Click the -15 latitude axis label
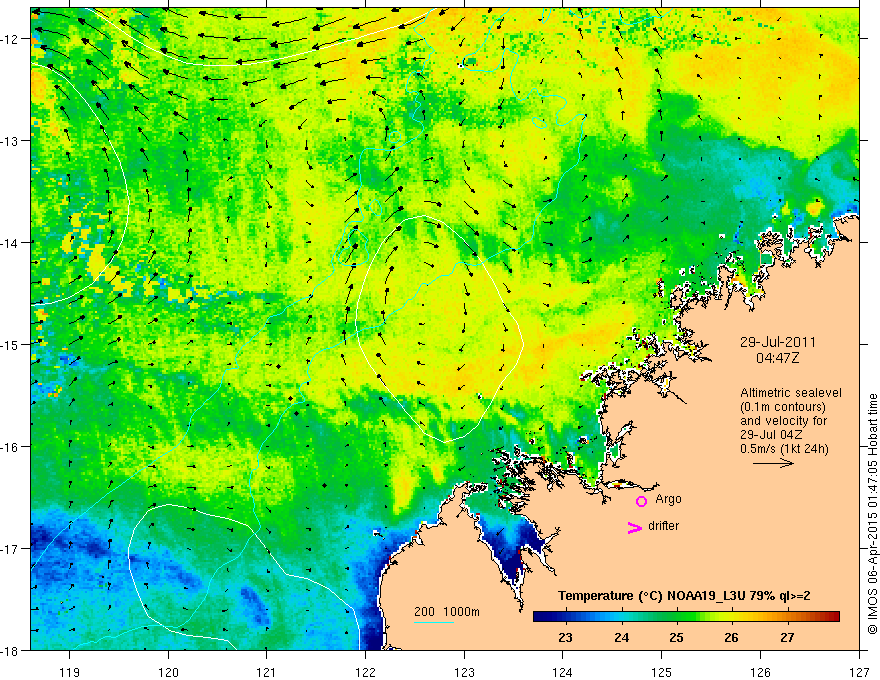880x680 pixels. pos(11,344)
